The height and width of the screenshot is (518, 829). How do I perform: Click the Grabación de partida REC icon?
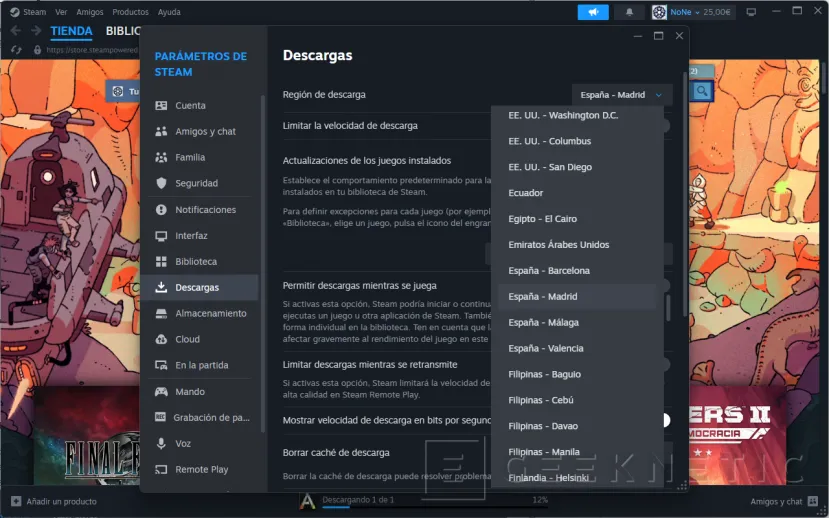pyautogui.click(x=161, y=418)
